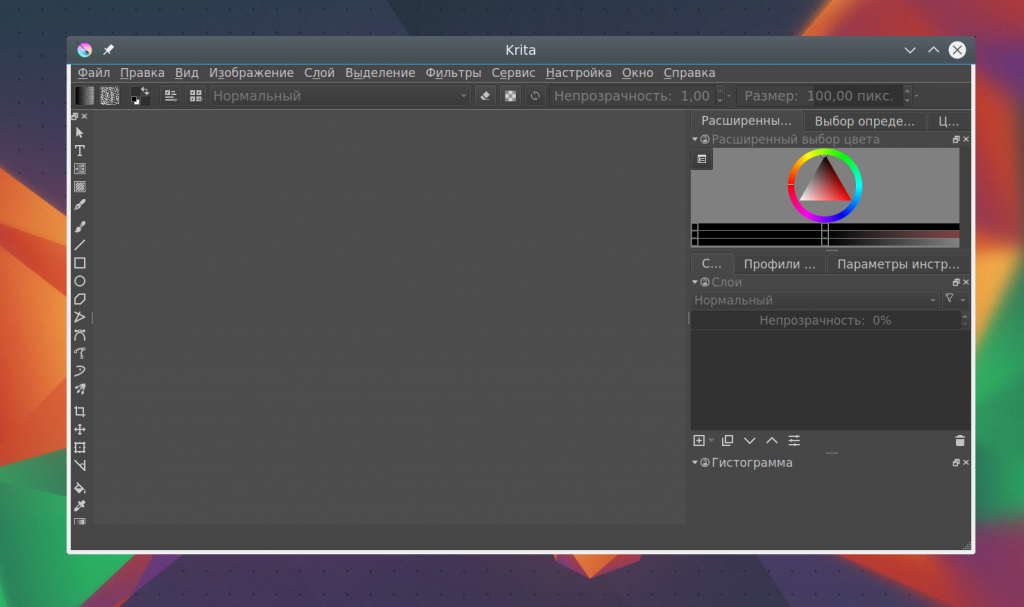The width and height of the screenshot is (1024, 607).
Task: Click the layer properties button
Action: pyautogui.click(x=794, y=441)
